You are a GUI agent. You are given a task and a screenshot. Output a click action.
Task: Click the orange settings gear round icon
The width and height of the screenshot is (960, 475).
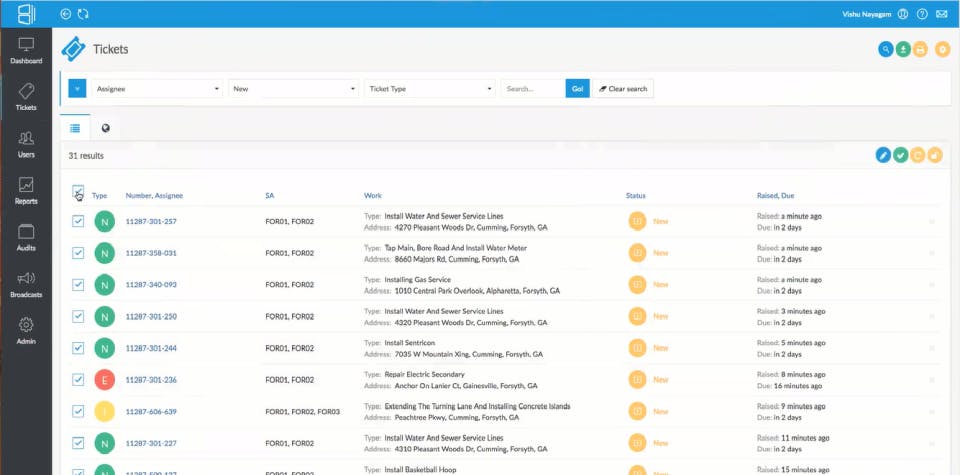tap(942, 49)
